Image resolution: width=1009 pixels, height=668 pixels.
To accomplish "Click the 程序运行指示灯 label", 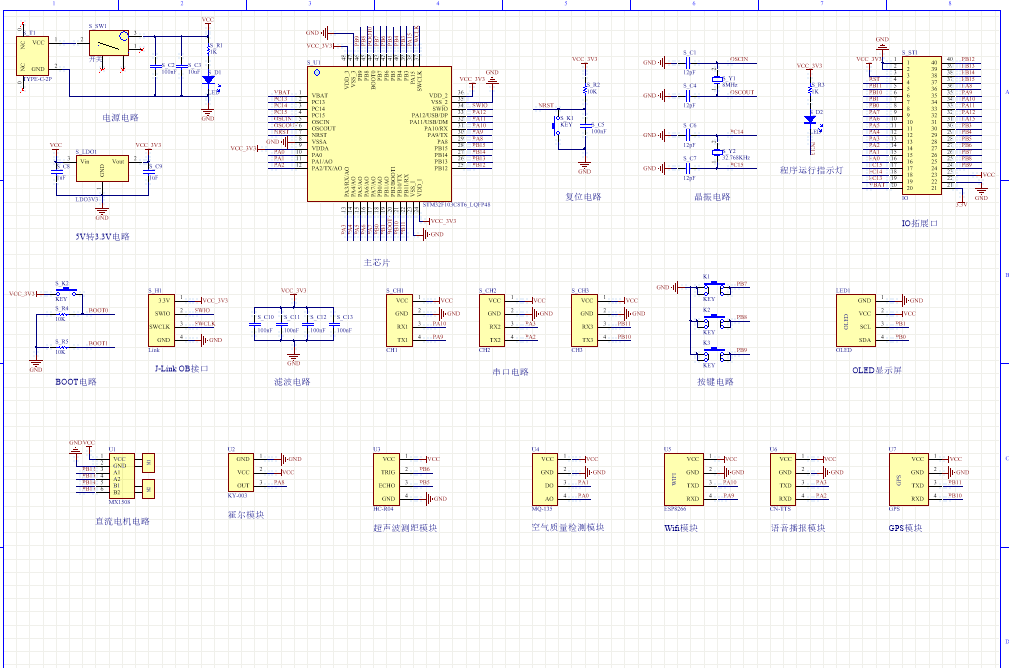I will pos(811,171).
